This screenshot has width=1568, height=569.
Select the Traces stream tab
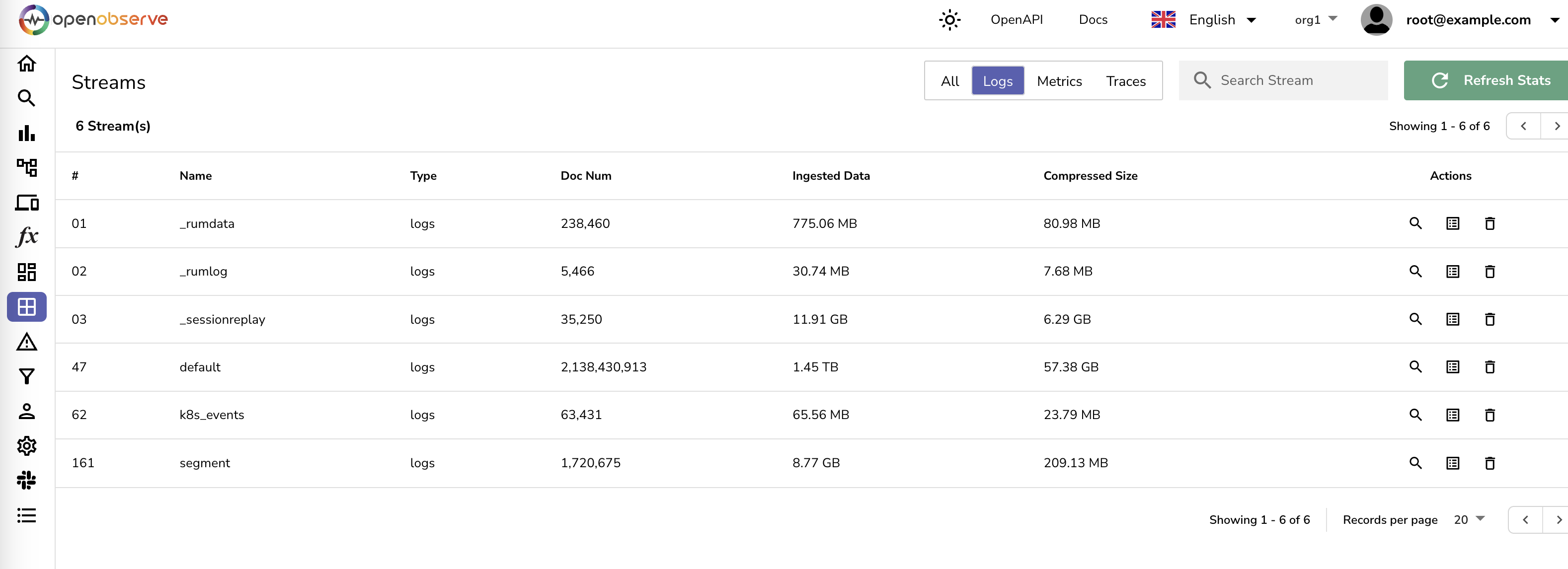click(x=1125, y=81)
